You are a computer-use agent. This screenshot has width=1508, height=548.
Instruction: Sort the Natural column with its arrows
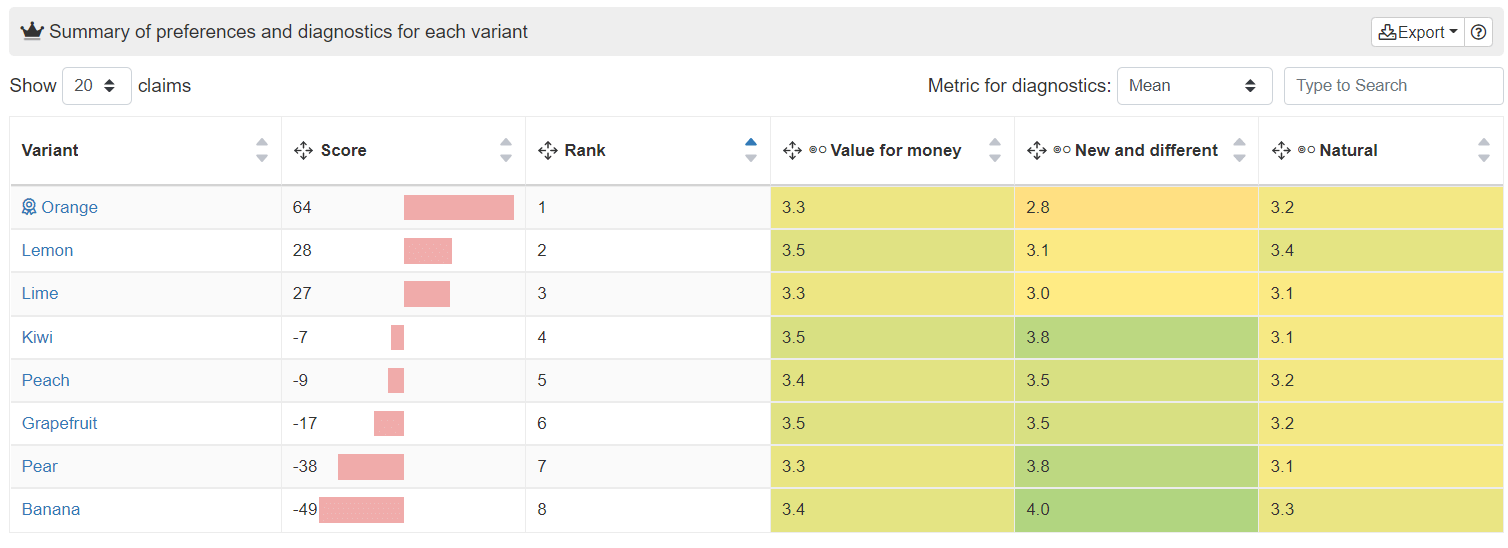1484,150
